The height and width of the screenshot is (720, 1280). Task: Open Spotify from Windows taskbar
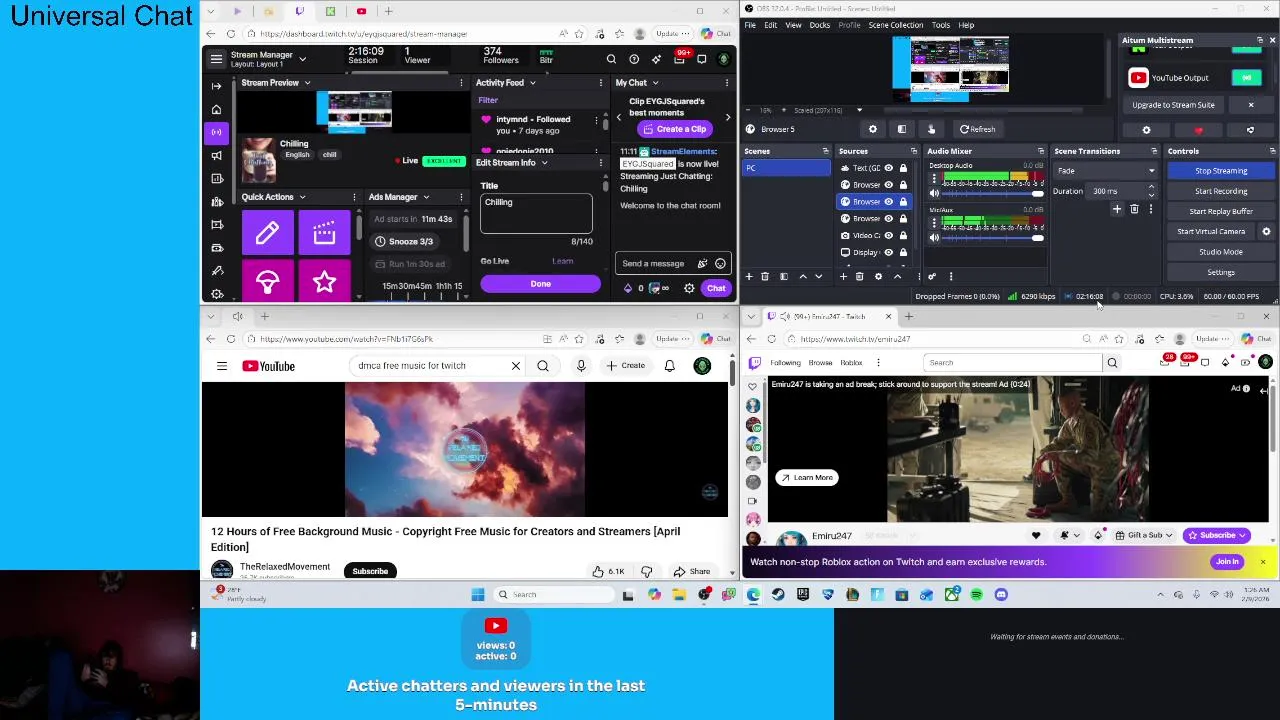976,595
